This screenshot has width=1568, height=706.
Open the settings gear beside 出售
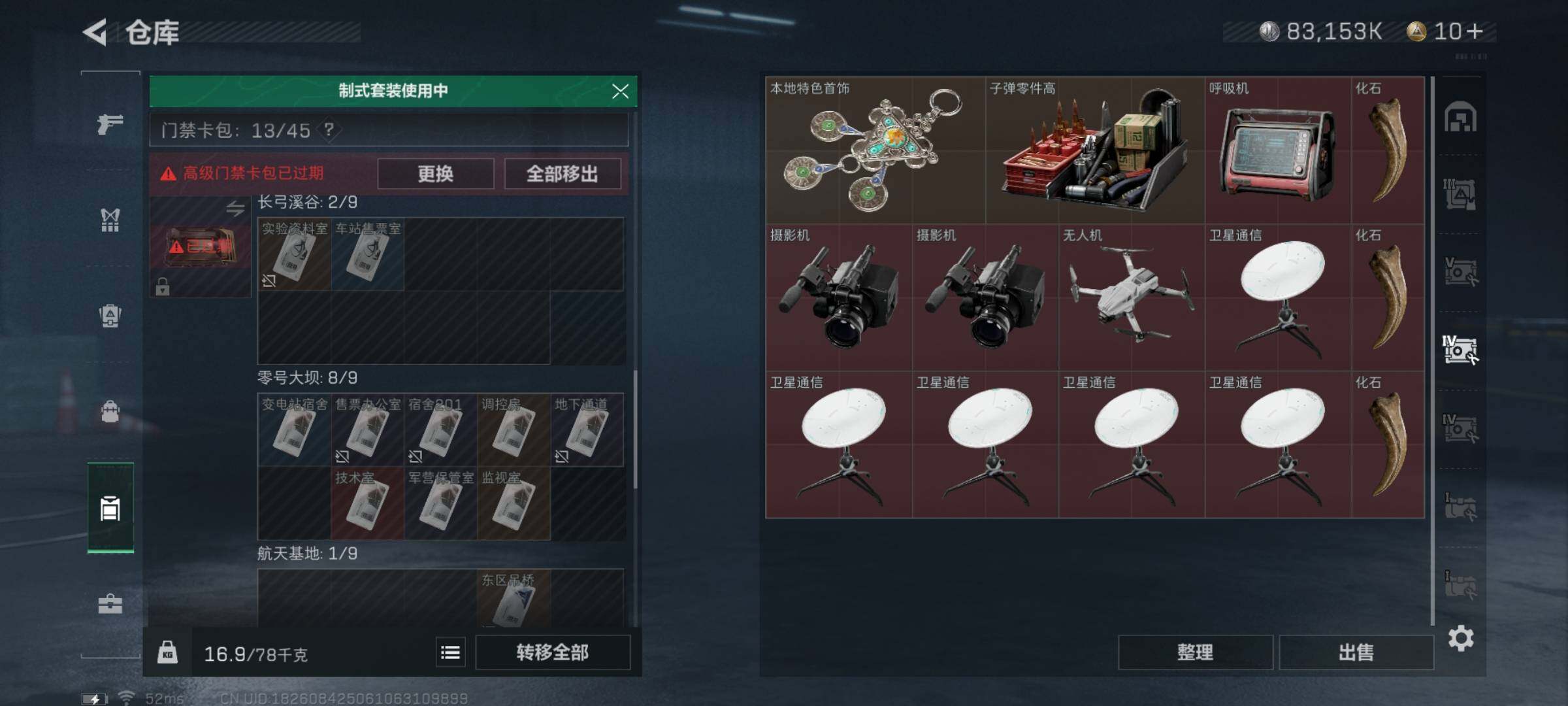1461,638
